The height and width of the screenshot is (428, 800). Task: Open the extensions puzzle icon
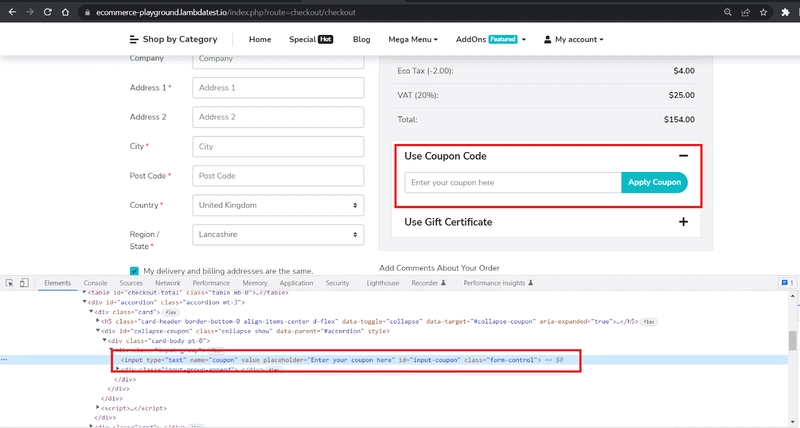coord(785,12)
